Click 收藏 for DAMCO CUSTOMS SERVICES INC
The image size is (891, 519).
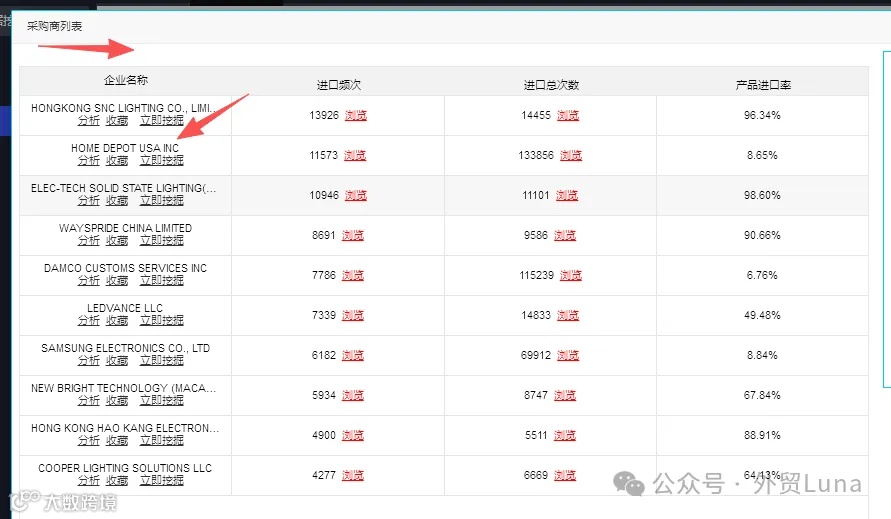pyautogui.click(x=117, y=280)
